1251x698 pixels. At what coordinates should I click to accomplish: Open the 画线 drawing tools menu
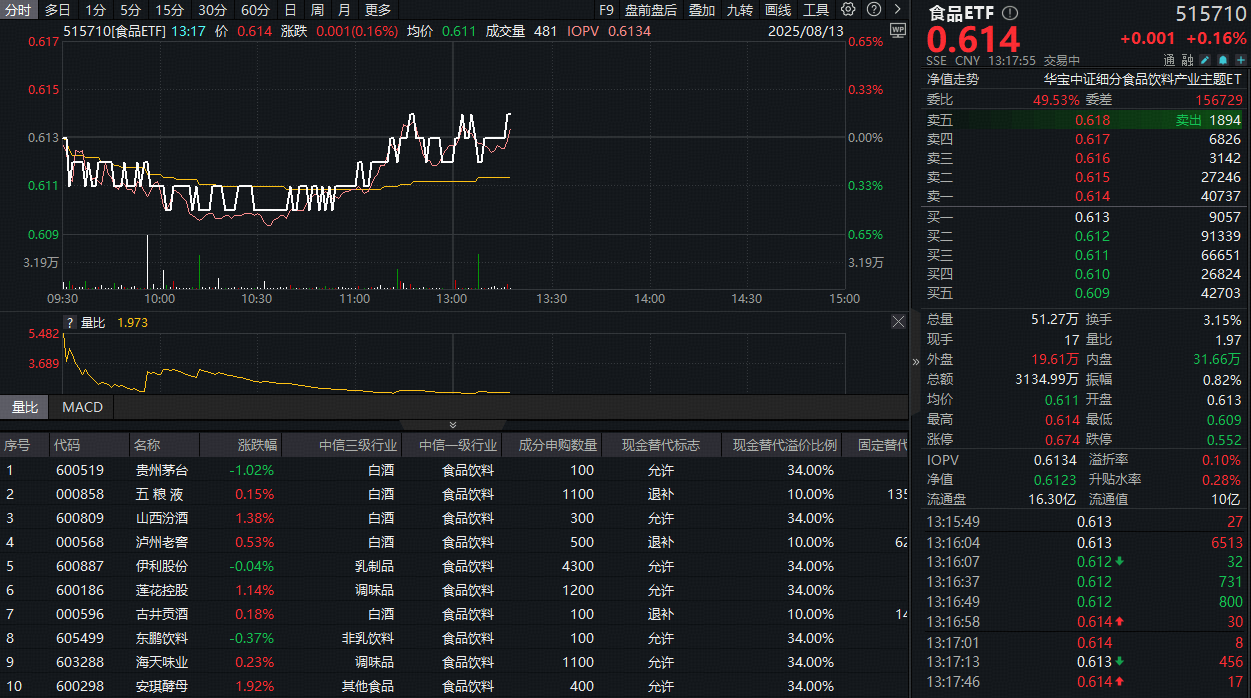[778, 10]
